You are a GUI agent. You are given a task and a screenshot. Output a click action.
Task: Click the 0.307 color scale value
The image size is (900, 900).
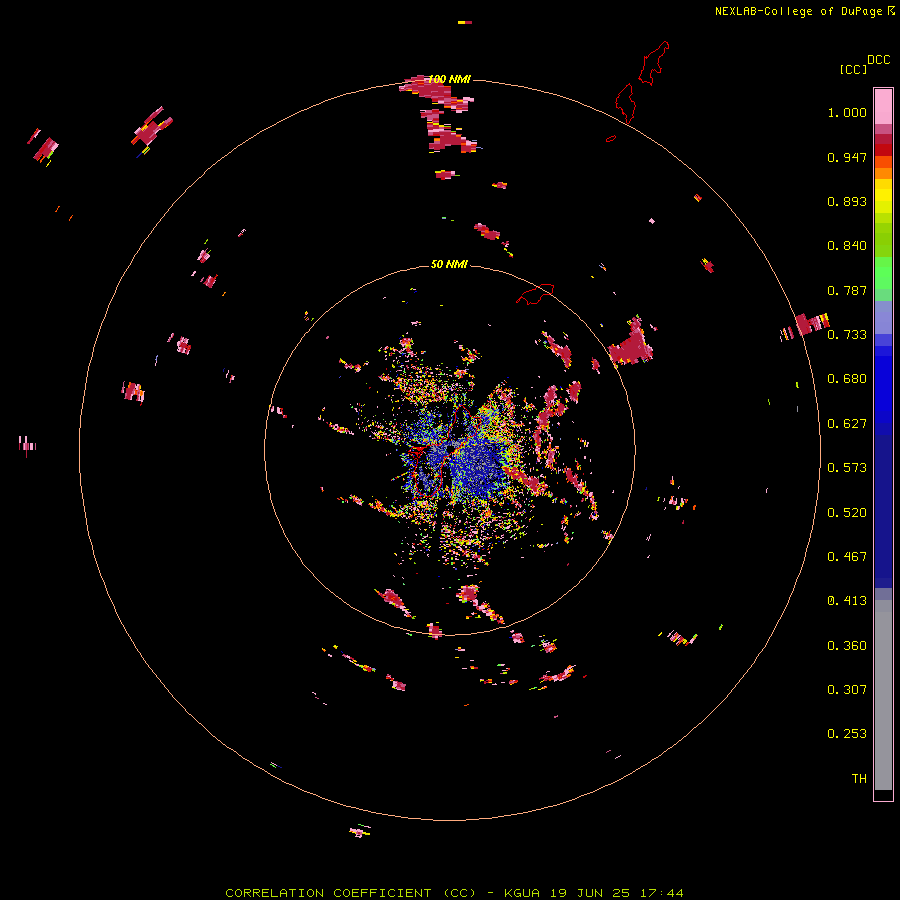(x=847, y=690)
